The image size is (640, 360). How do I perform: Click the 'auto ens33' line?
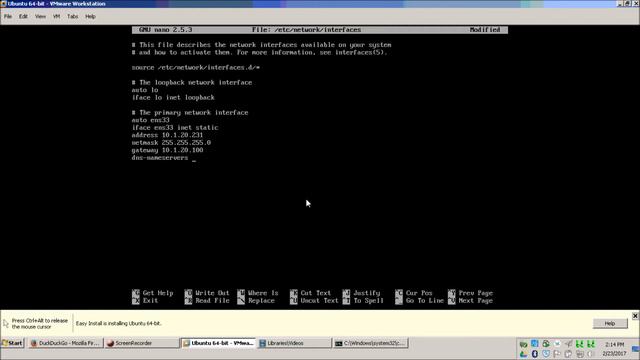pyautogui.click(x=150, y=120)
